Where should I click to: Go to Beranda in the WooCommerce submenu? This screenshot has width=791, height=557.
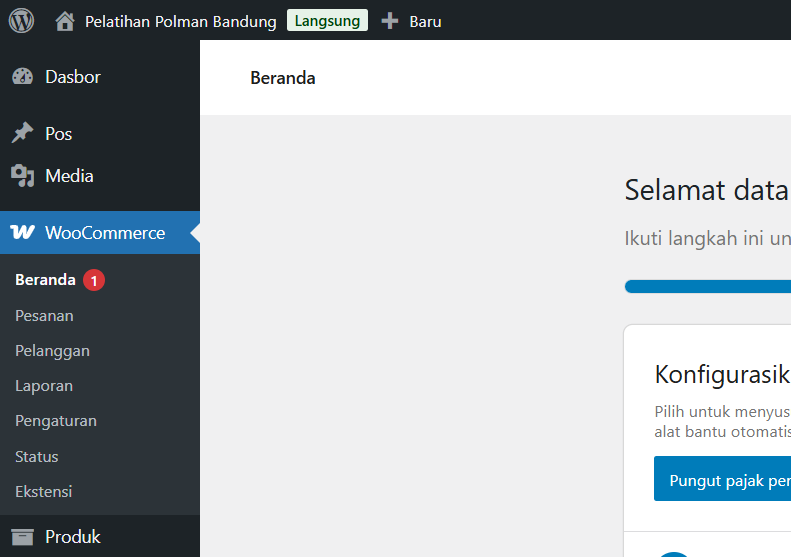click(45, 280)
